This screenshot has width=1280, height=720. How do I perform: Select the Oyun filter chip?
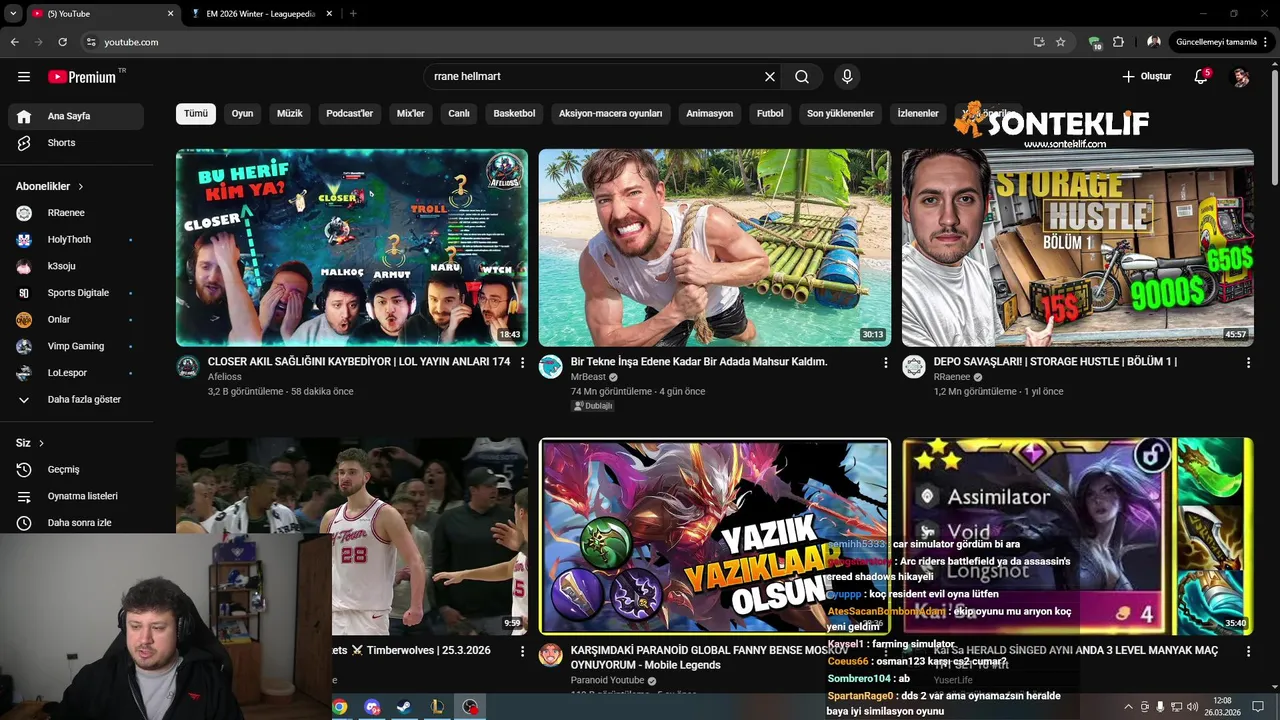pos(243,113)
